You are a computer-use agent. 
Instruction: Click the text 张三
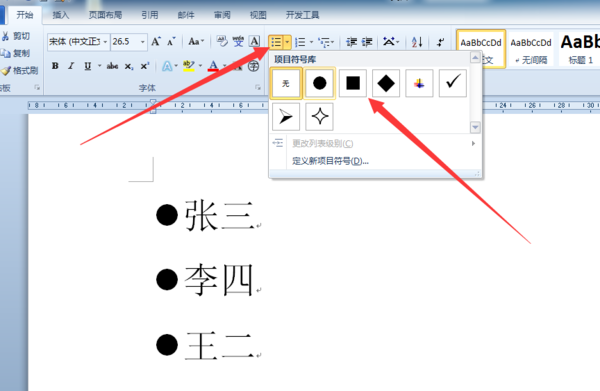point(219,215)
